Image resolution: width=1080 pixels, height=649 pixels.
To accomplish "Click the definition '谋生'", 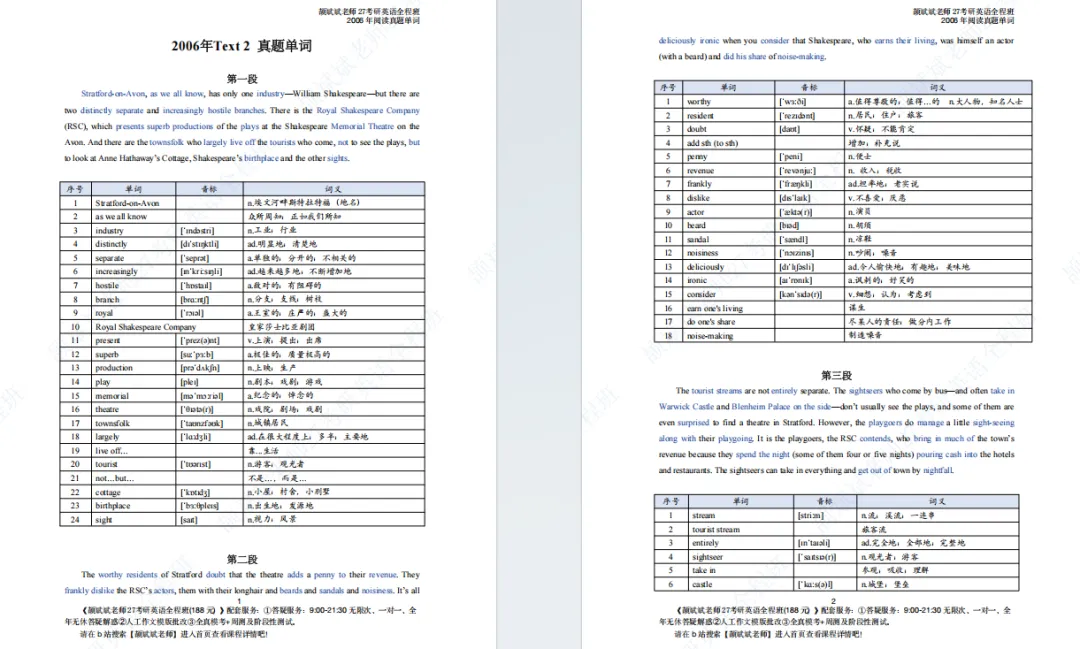I will coord(857,308).
